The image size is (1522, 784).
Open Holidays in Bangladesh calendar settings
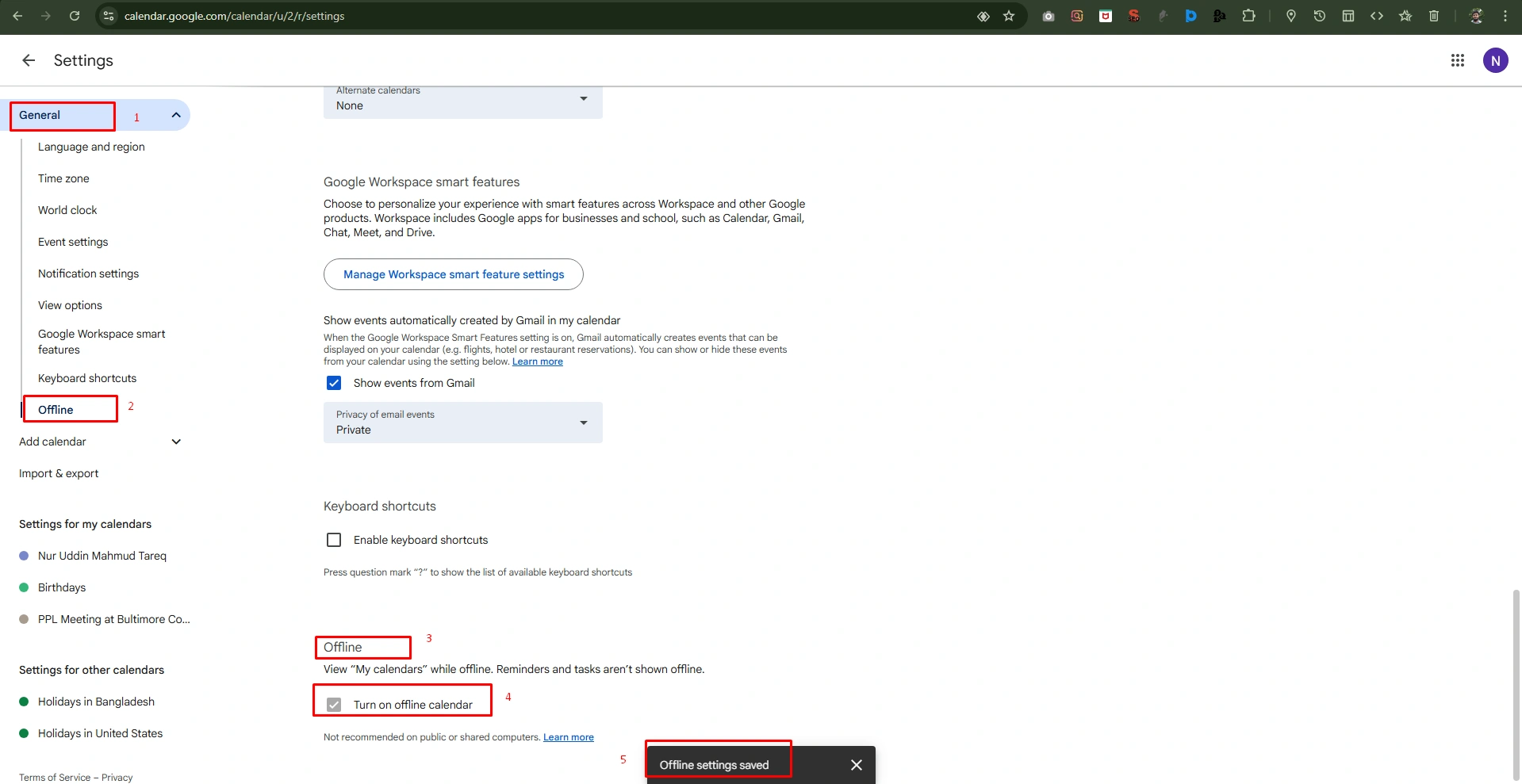96,702
